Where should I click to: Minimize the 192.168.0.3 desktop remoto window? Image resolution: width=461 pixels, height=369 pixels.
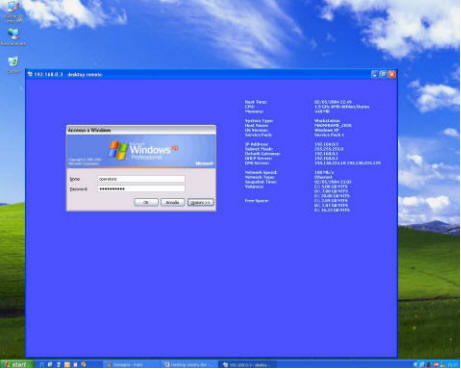coord(375,74)
